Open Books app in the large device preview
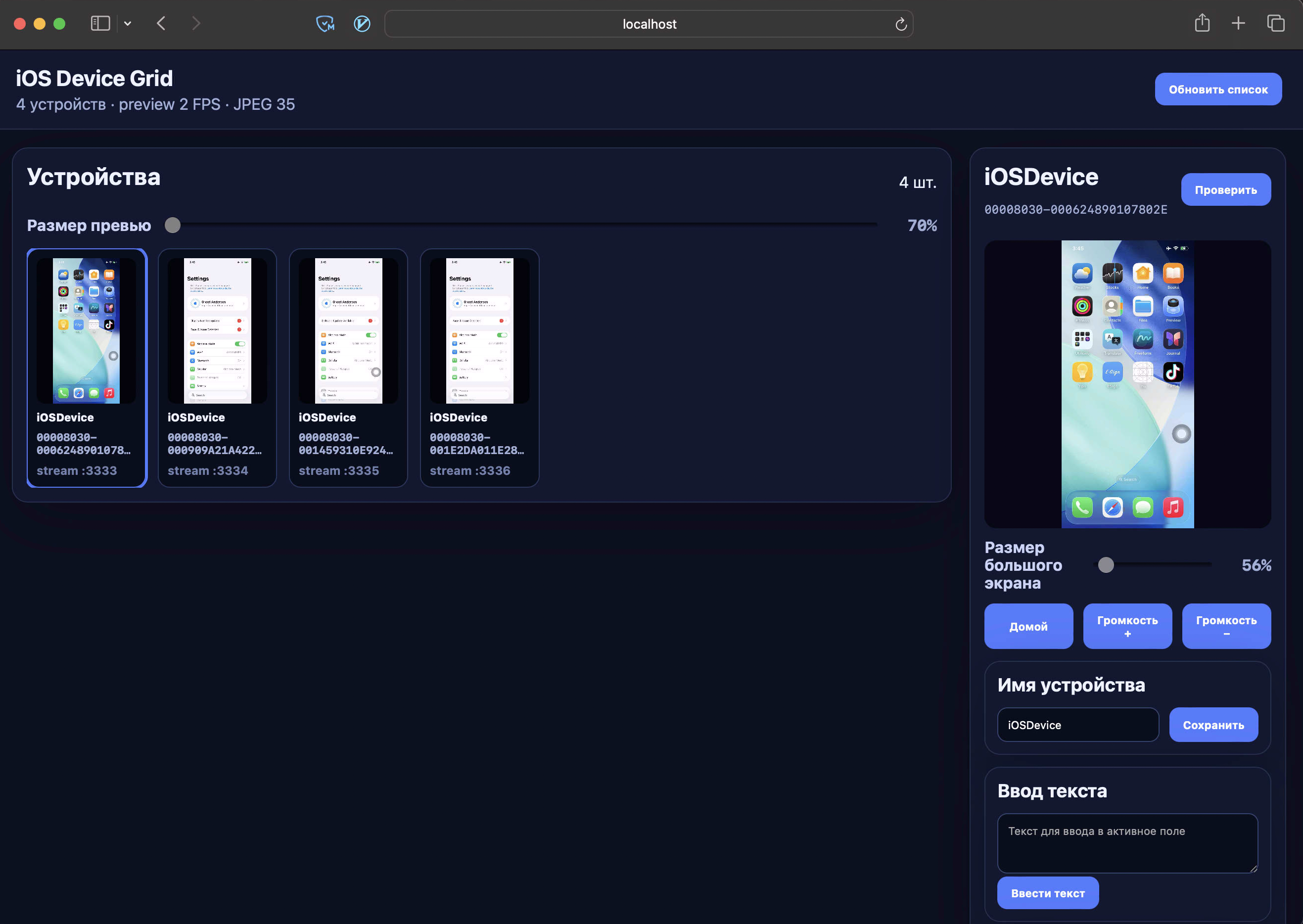 [x=1173, y=274]
